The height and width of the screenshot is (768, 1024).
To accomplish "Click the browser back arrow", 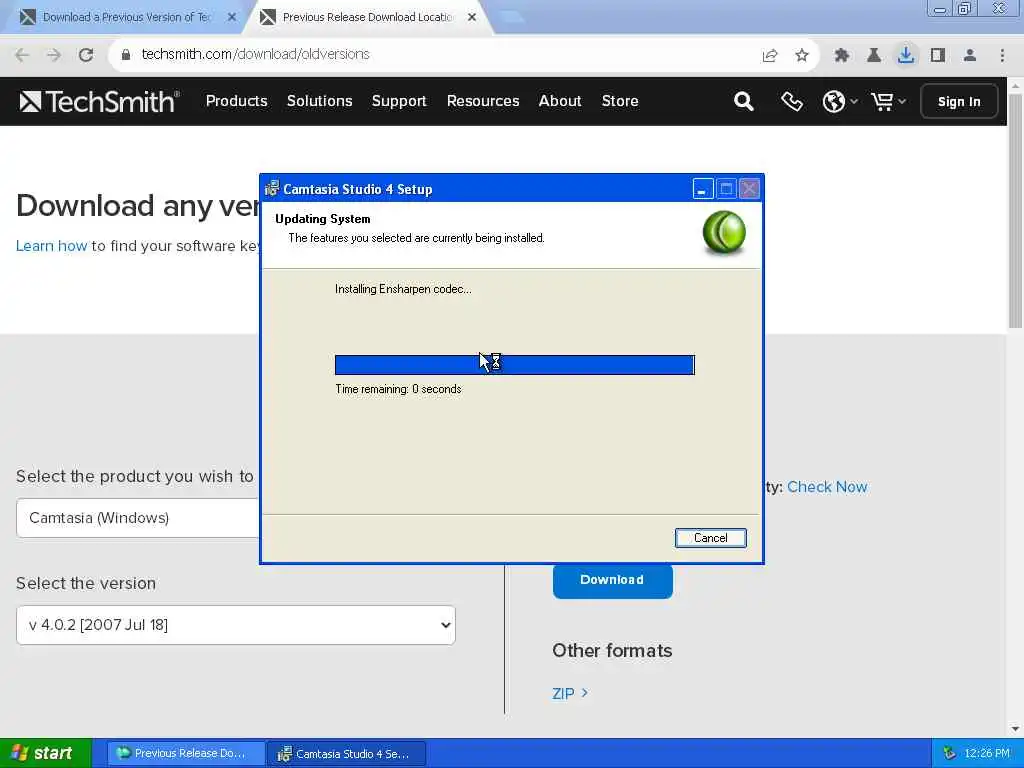I will pos(22,55).
